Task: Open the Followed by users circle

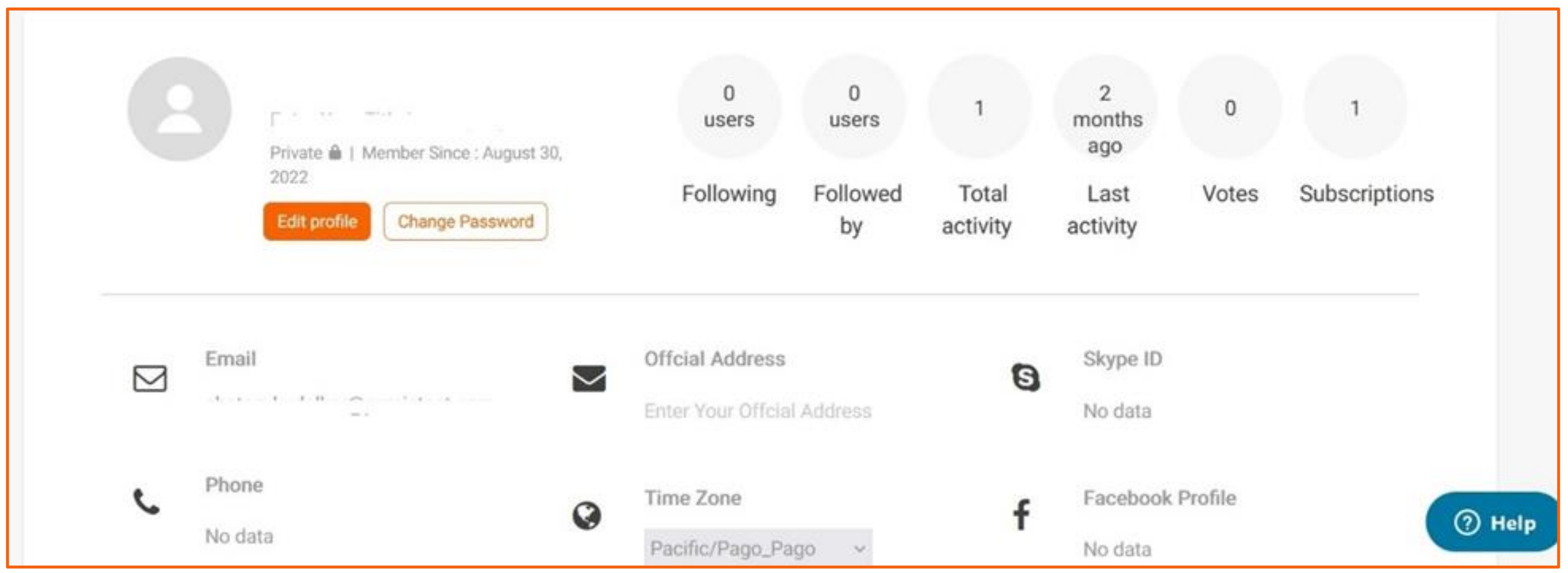Action: [x=854, y=107]
